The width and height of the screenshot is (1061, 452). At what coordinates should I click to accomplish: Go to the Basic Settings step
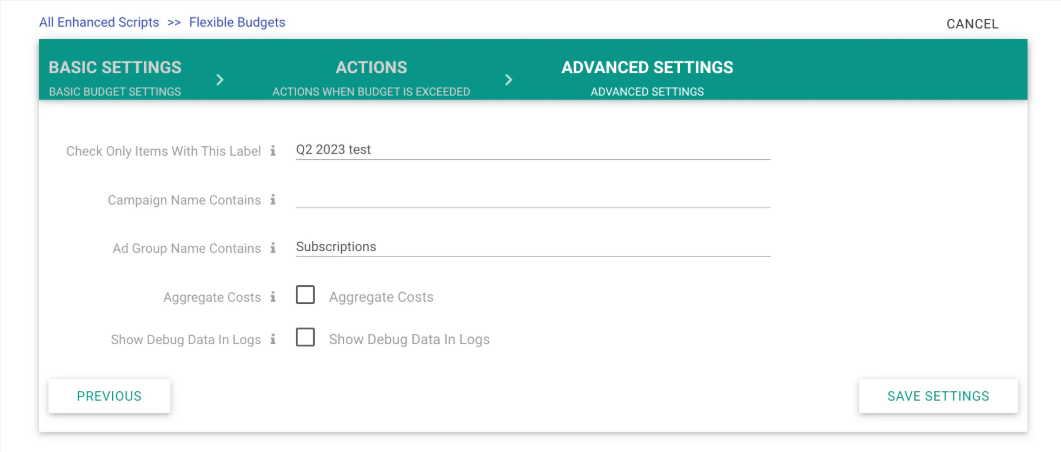click(x=115, y=77)
